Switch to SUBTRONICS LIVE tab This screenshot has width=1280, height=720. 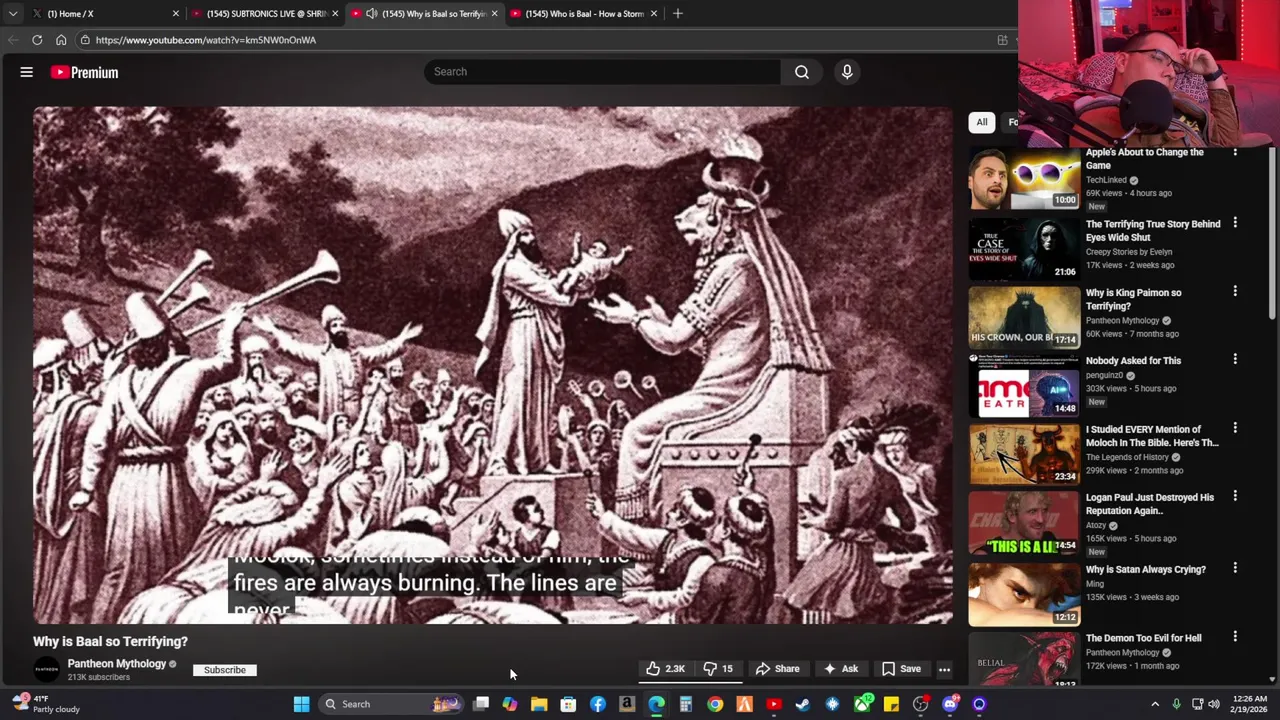[264, 14]
